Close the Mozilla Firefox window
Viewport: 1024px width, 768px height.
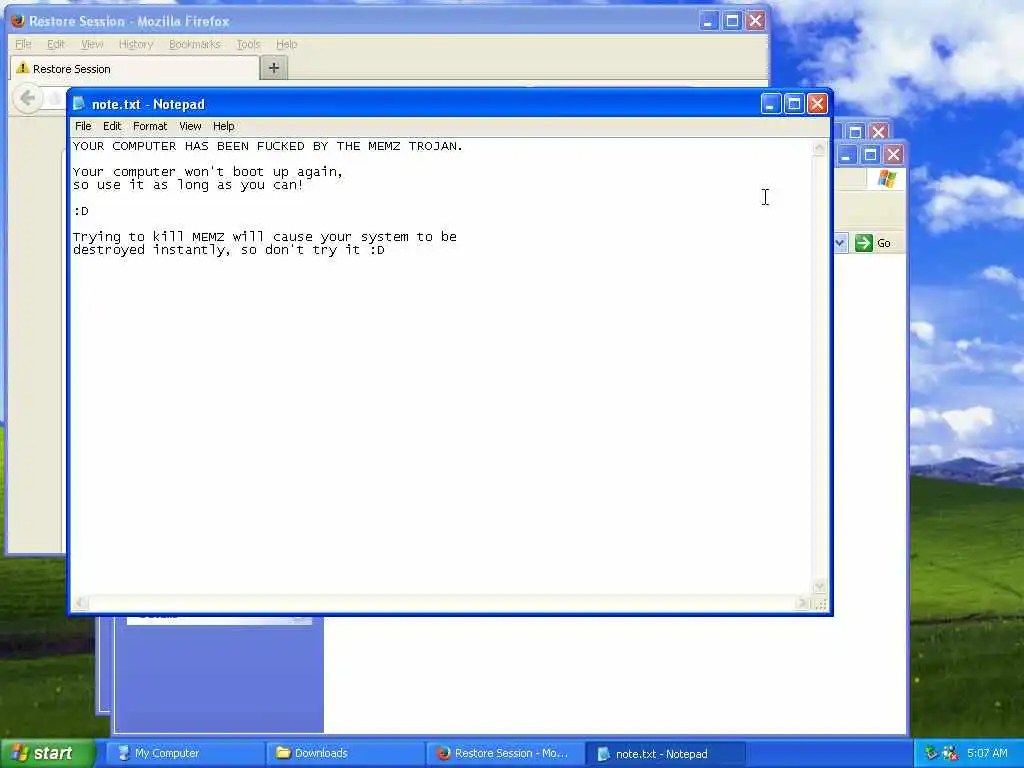[x=756, y=21]
